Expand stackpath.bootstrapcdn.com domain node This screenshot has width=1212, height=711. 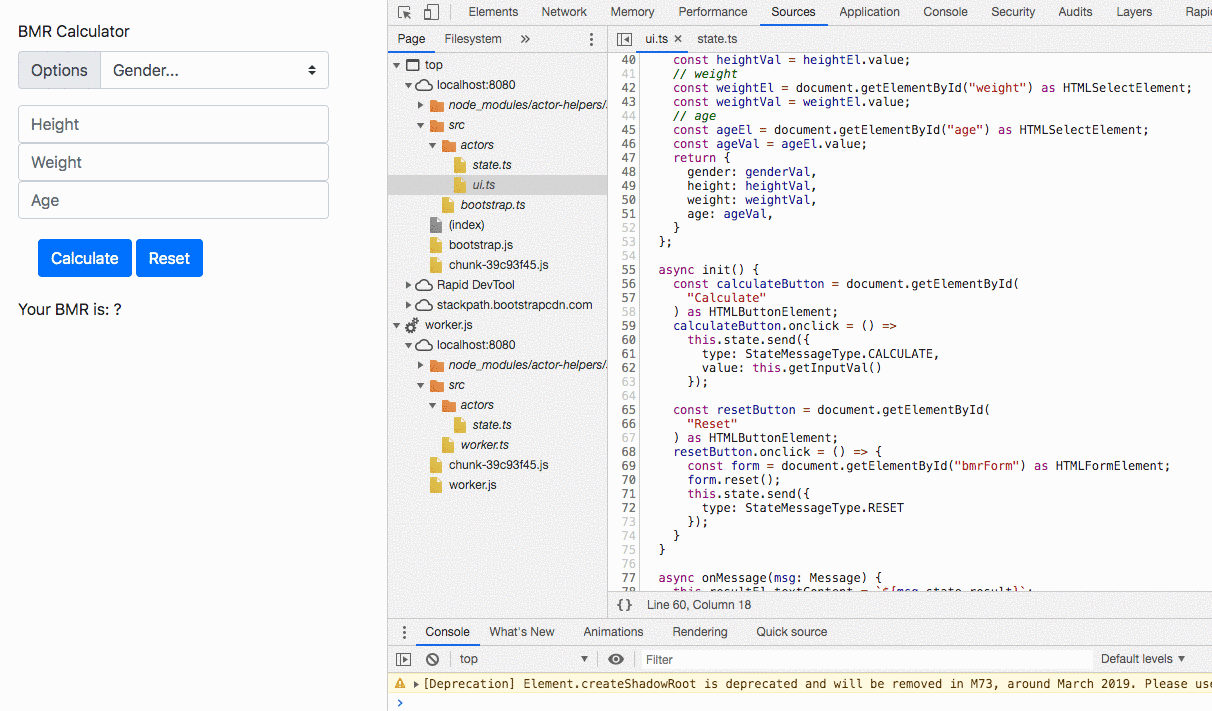point(409,305)
